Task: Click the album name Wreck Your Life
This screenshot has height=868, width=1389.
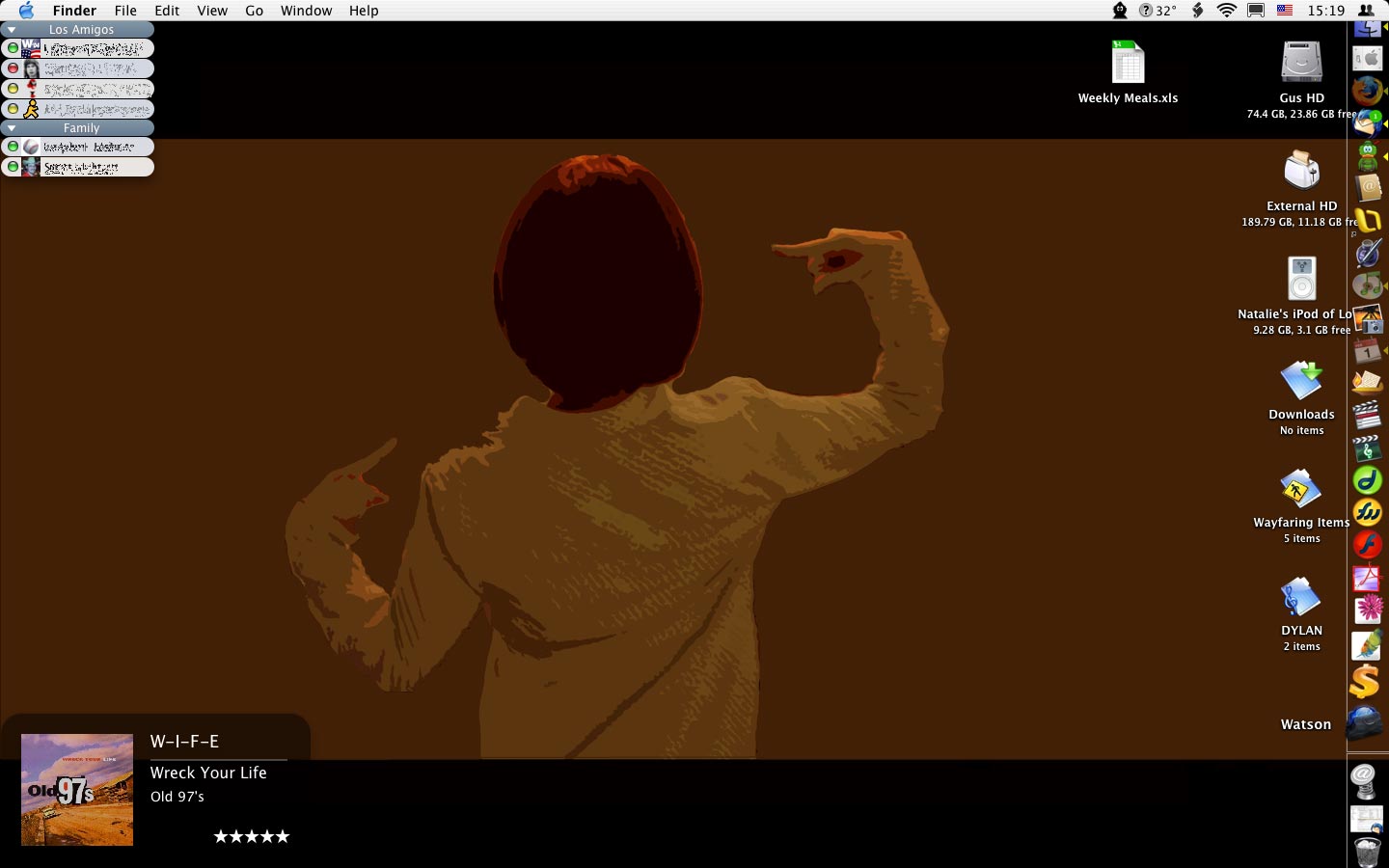Action: pyautogui.click(x=208, y=773)
